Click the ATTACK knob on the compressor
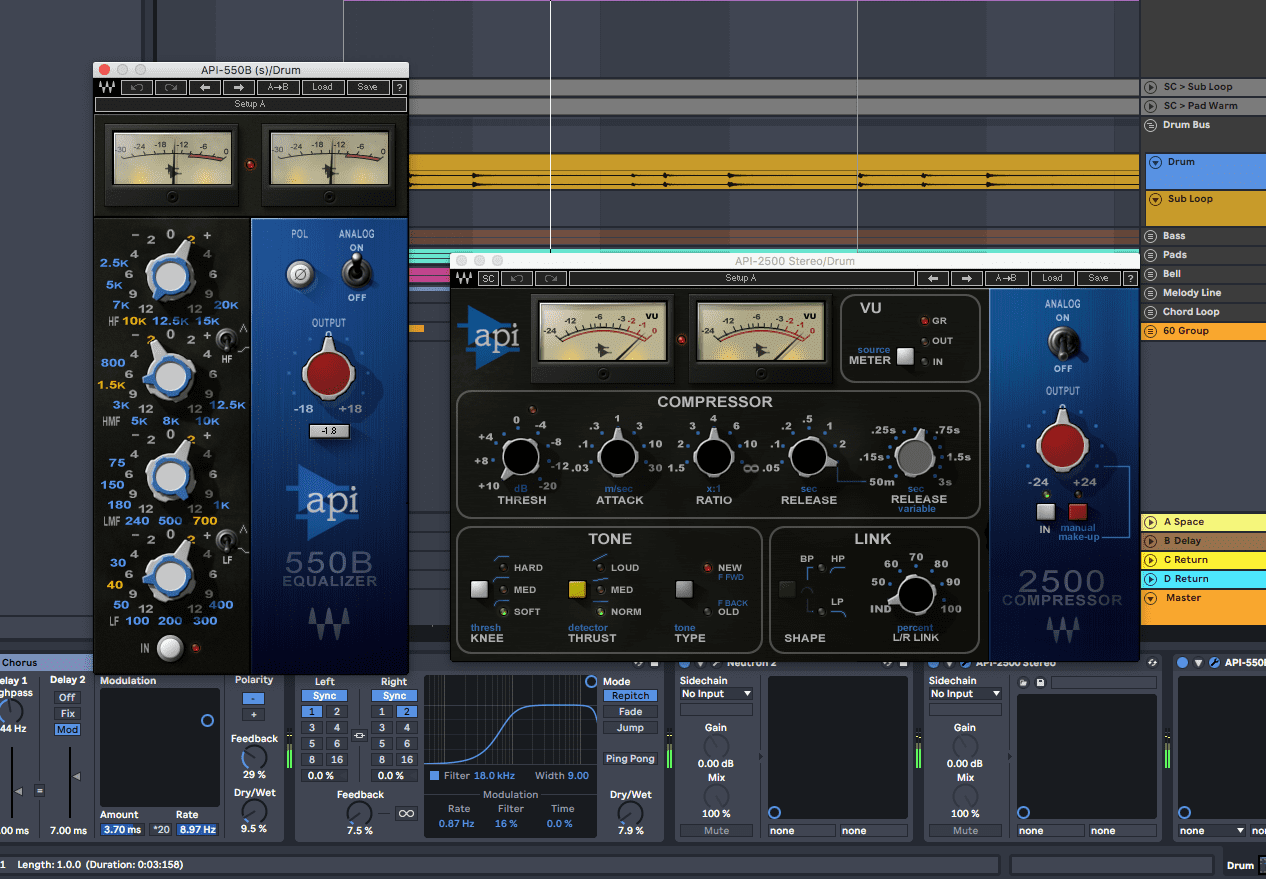 point(618,458)
